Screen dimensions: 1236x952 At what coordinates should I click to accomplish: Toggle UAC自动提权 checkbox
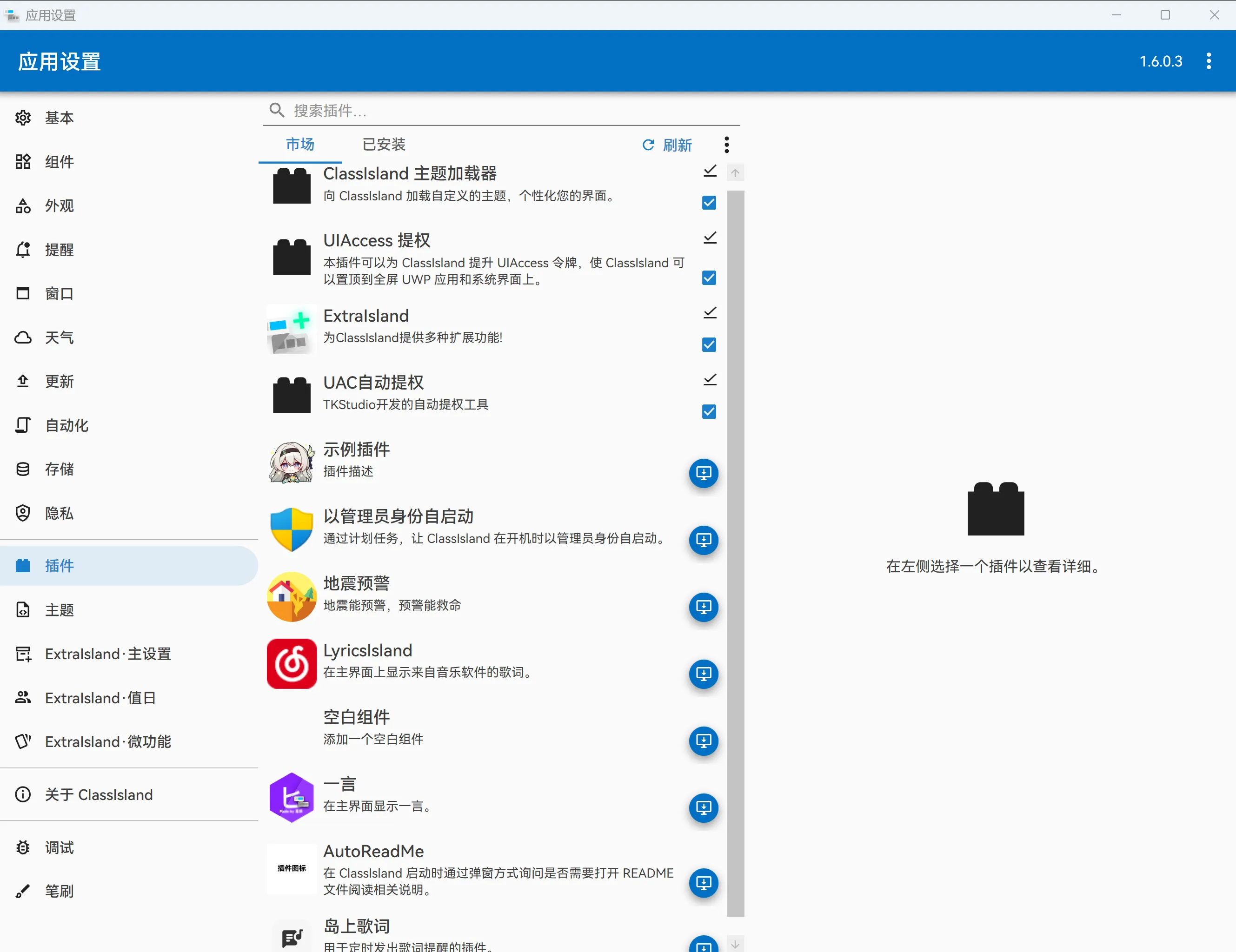(709, 412)
